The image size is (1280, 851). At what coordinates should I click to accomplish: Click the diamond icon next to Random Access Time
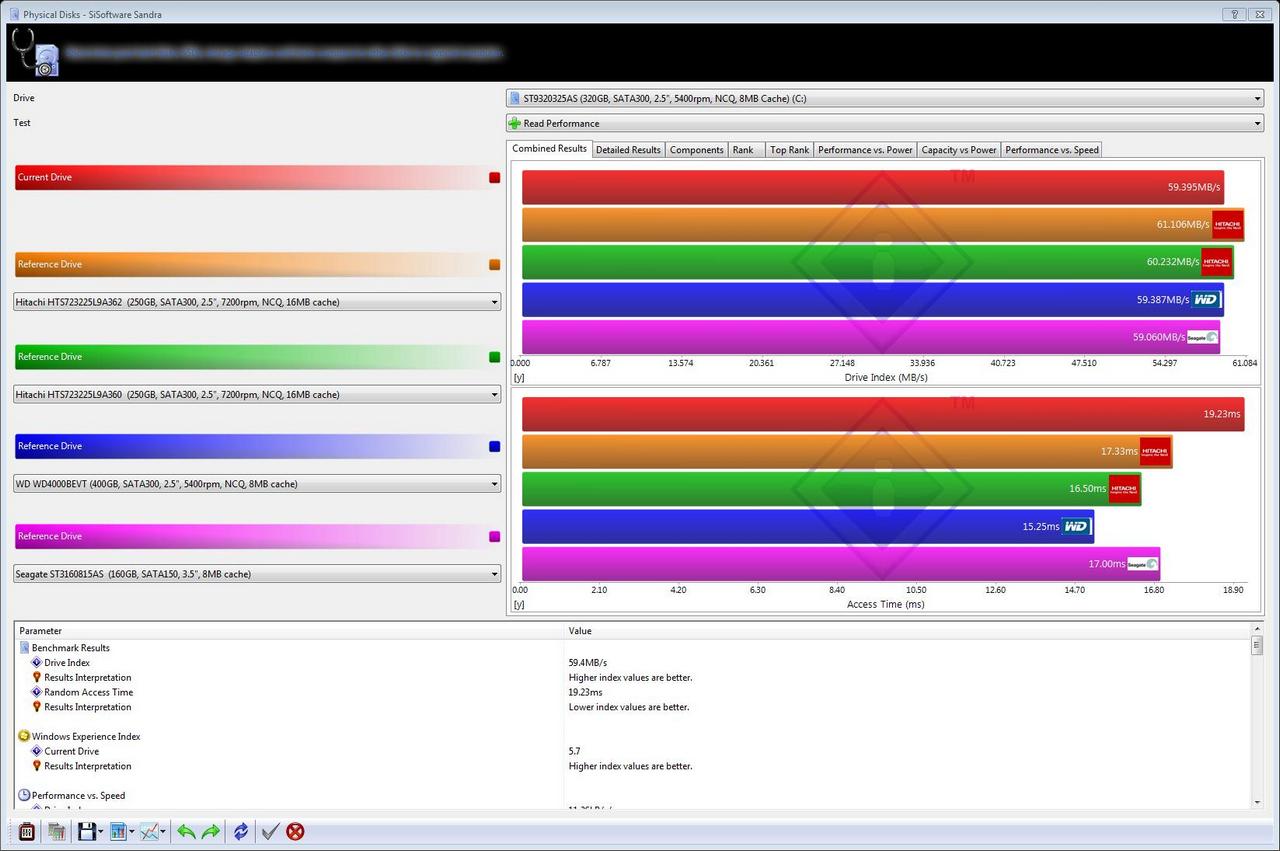click(37, 692)
